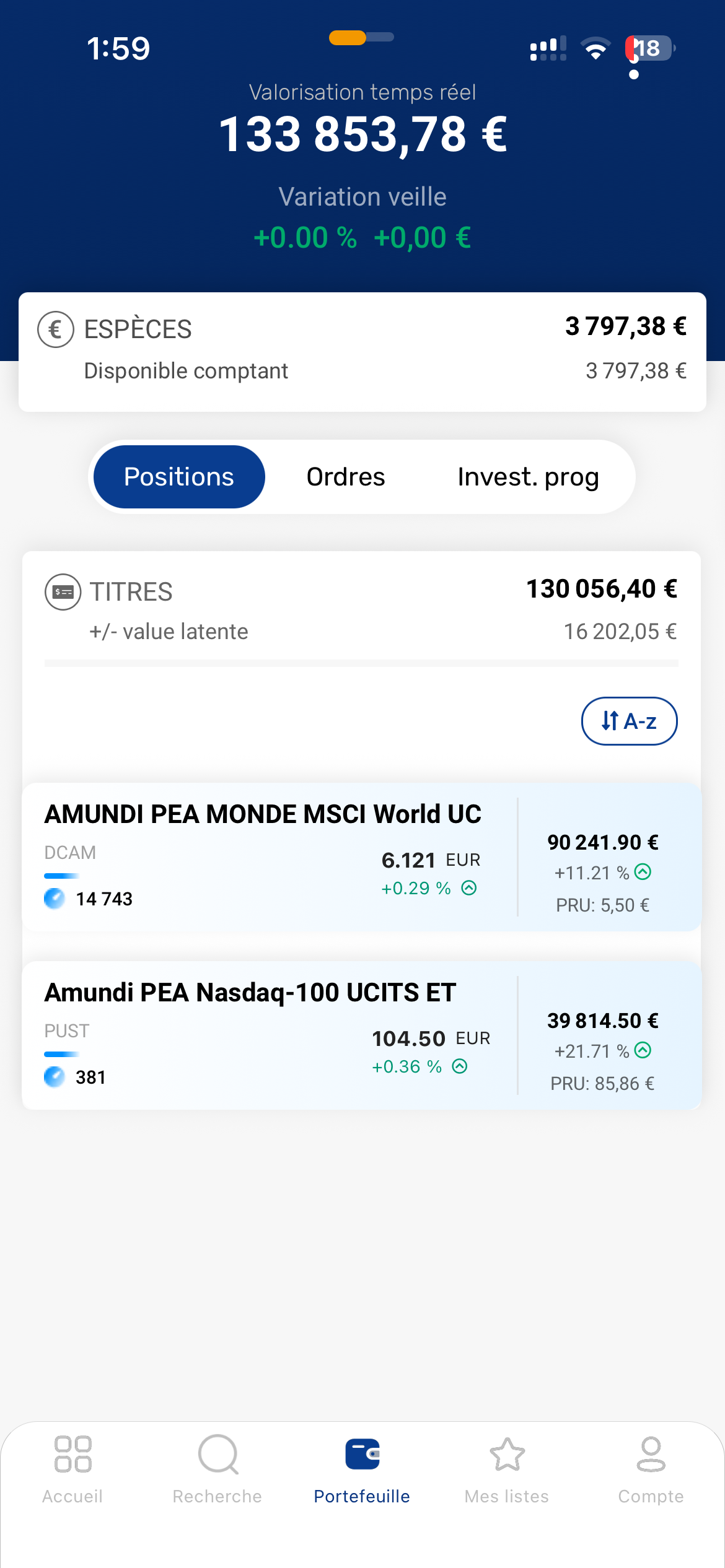The height and width of the screenshot is (1568, 725).
Task: Tap the PUST quantity pie icon
Action: (55, 1077)
